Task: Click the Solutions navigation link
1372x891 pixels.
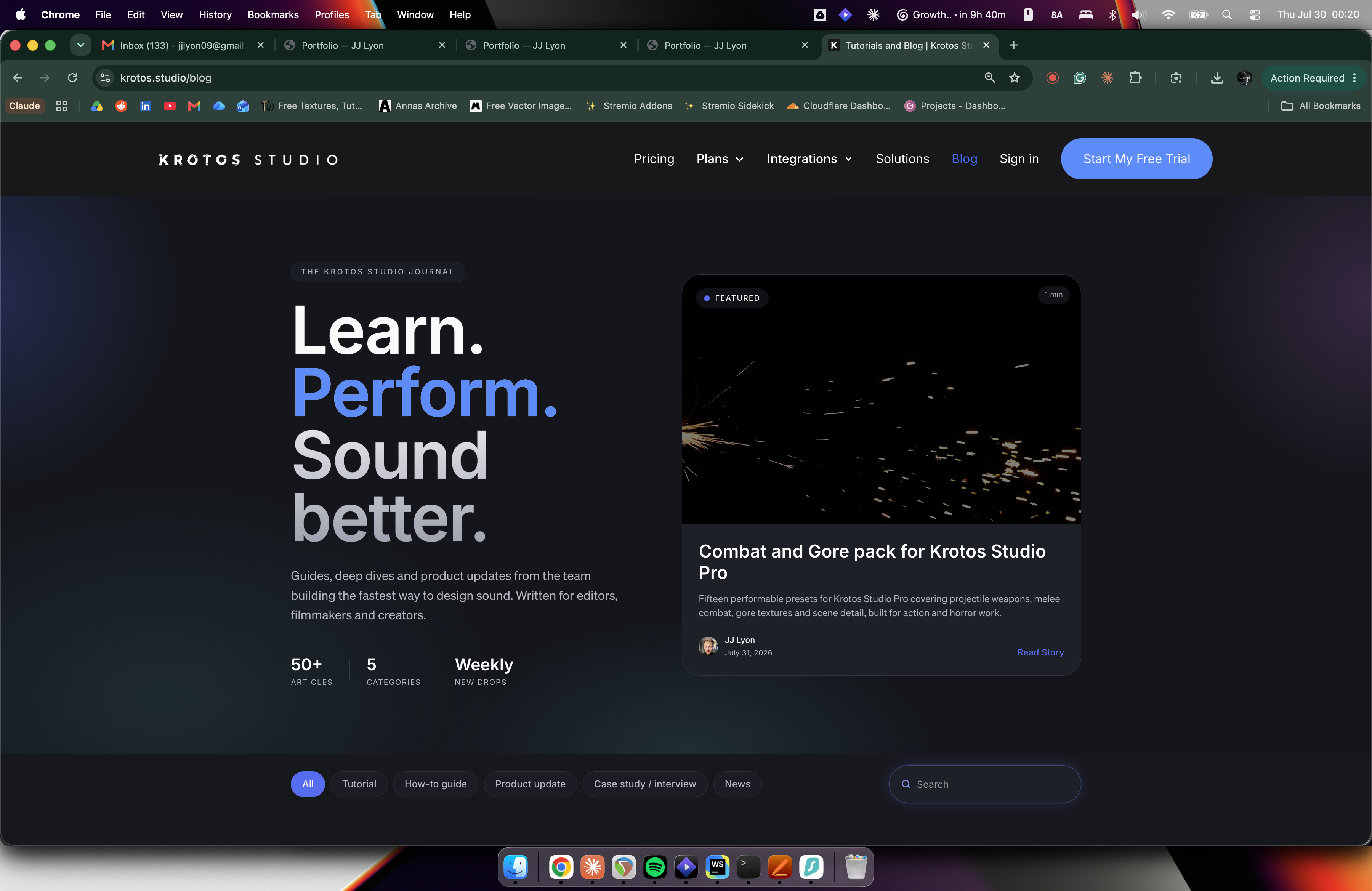Action: [x=903, y=159]
